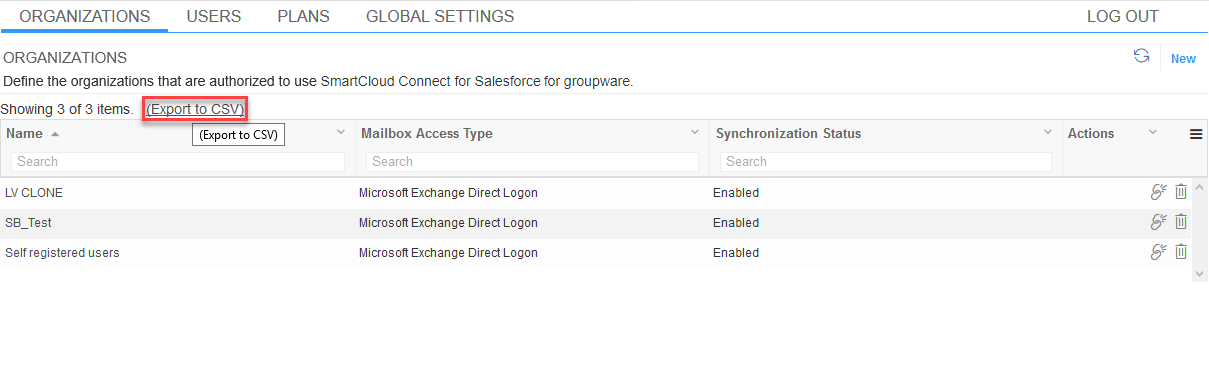Delete the LV CLONE organization with trash icon
Screen dimensions: 1209x372
1181,192
